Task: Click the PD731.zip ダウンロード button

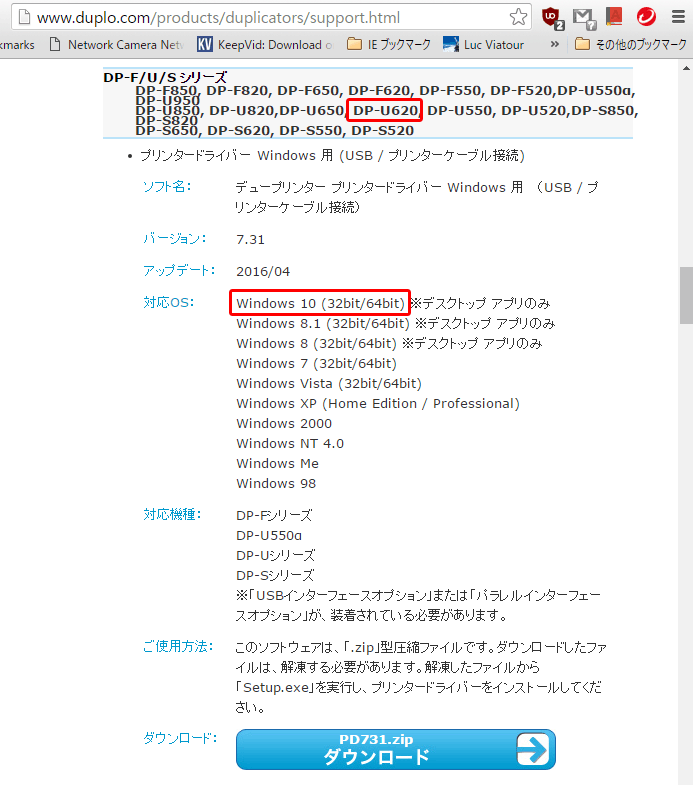Action: coord(396,749)
